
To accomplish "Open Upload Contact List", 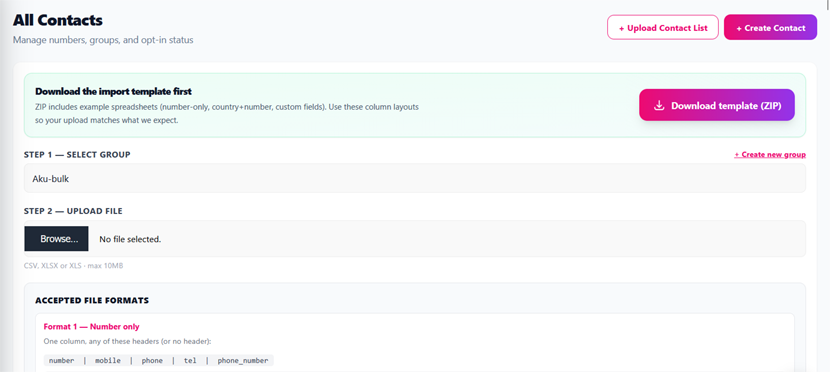I will [x=663, y=28].
